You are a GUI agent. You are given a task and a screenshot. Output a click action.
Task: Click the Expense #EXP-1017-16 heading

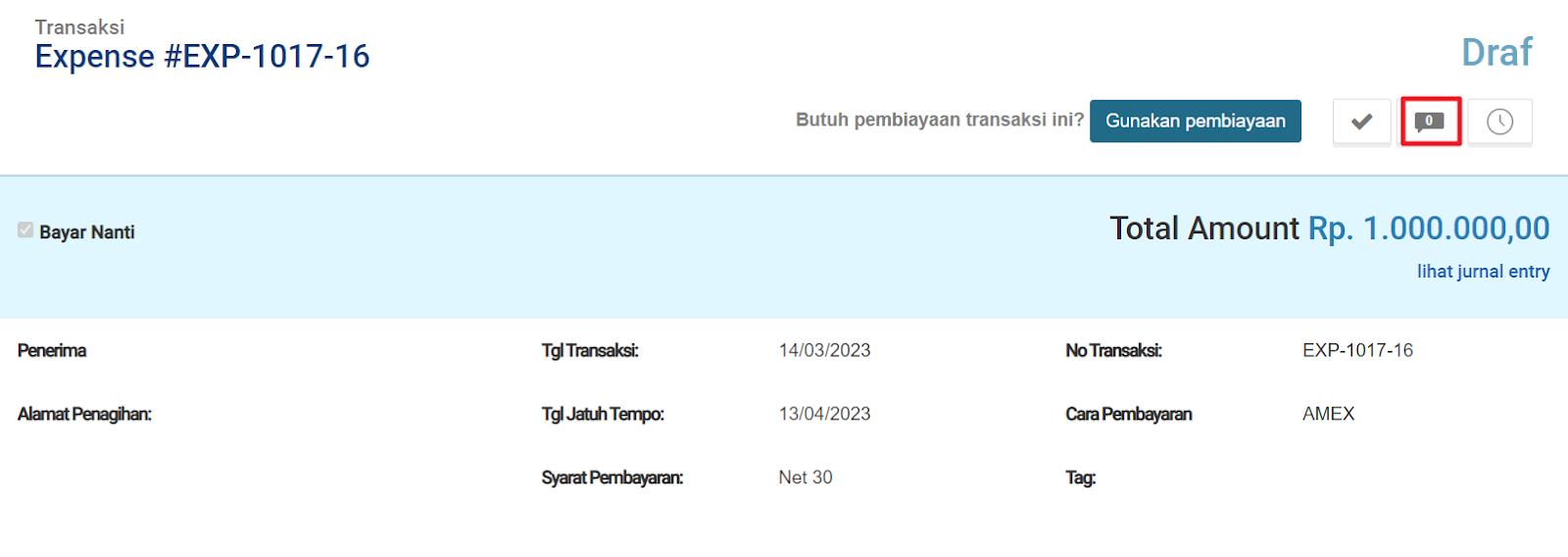[202, 57]
